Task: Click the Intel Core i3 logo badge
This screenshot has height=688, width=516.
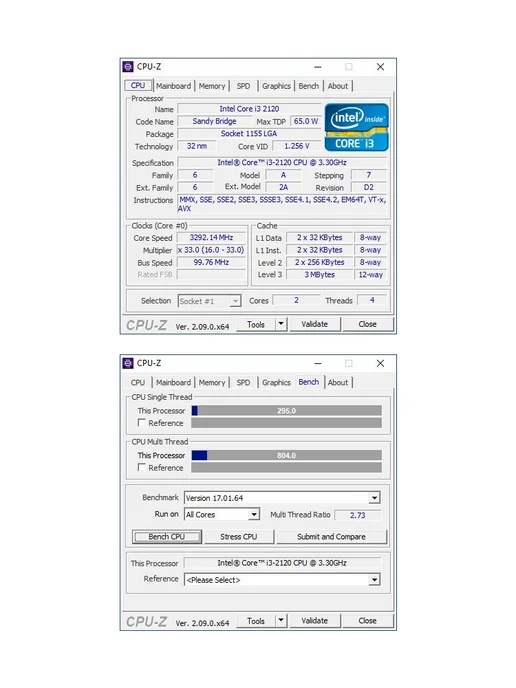Action: (x=357, y=127)
